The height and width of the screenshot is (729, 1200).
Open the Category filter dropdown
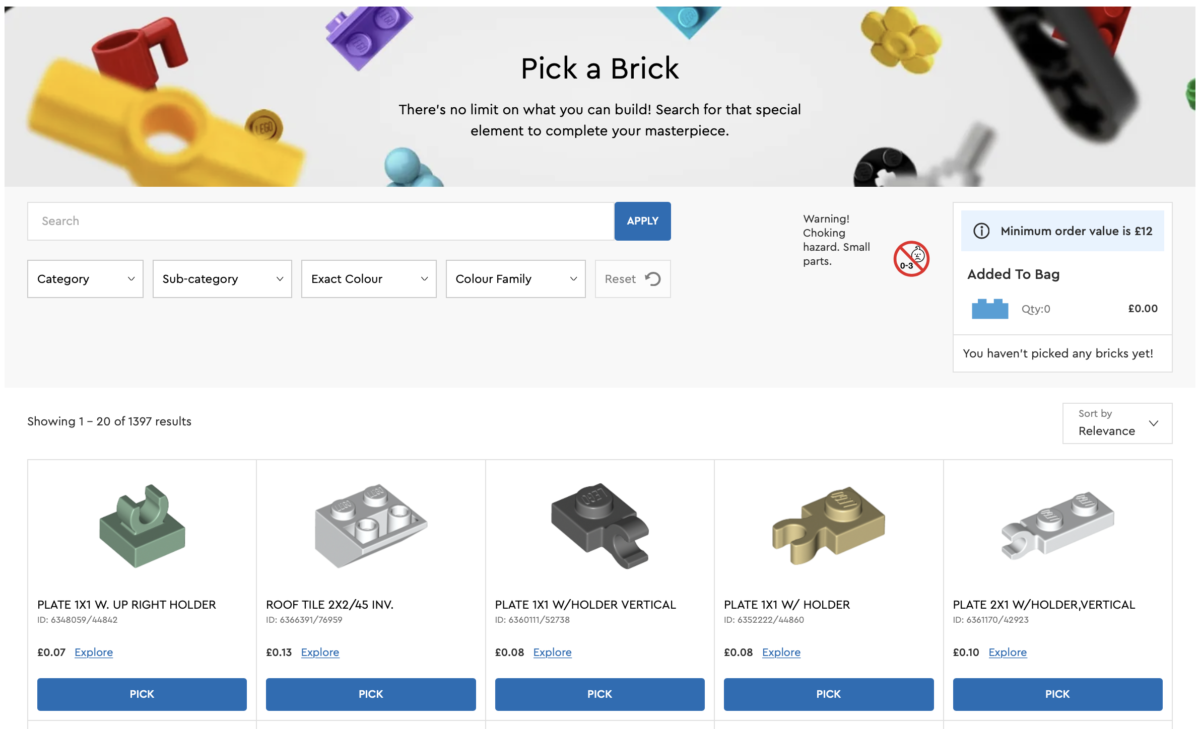tap(85, 279)
